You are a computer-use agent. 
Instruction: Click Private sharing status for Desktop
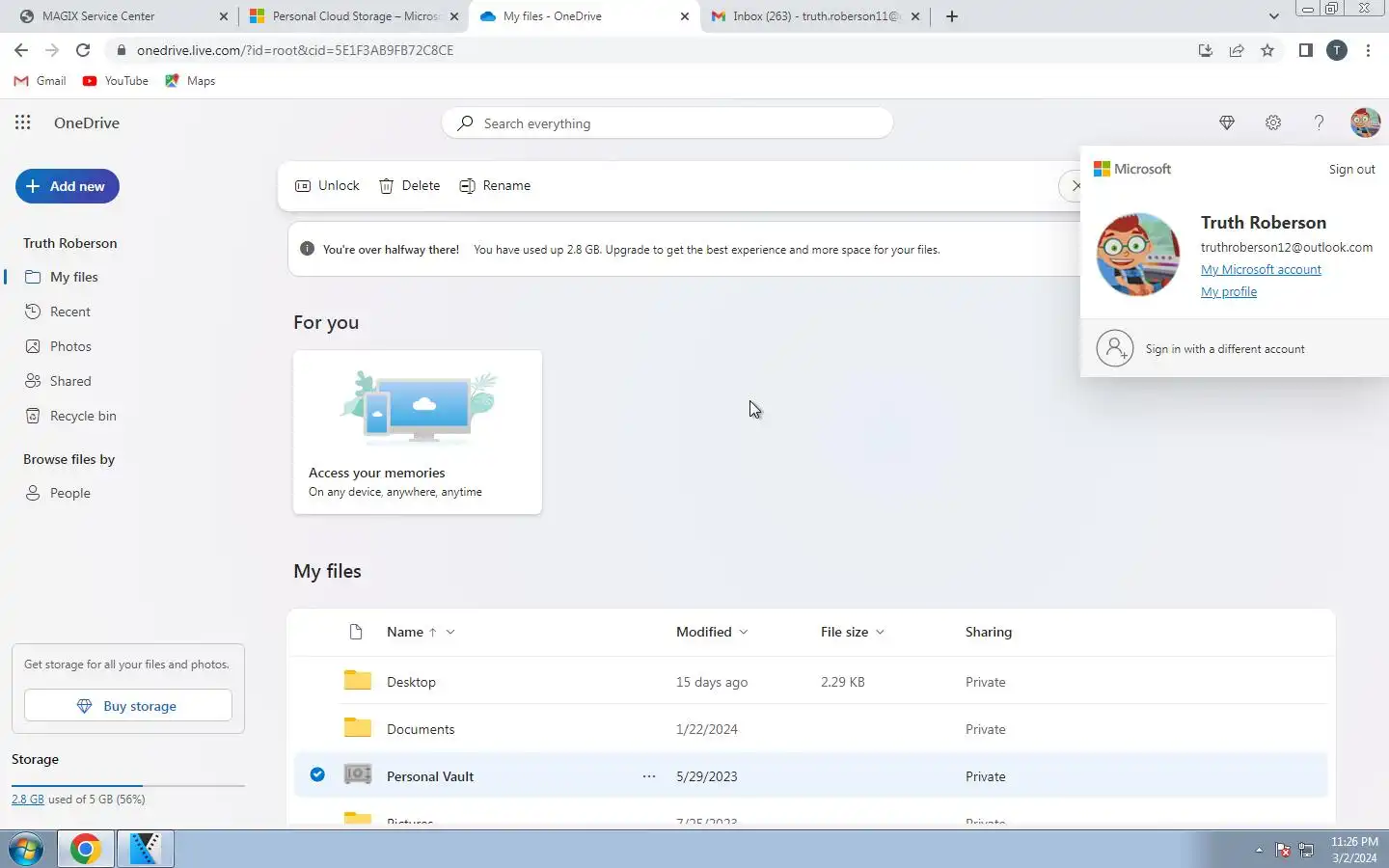click(985, 682)
